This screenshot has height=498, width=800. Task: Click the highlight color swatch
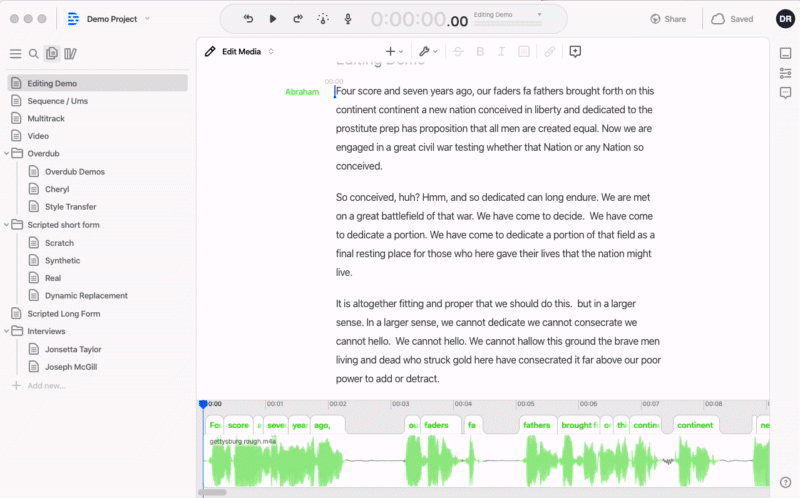point(523,52)
